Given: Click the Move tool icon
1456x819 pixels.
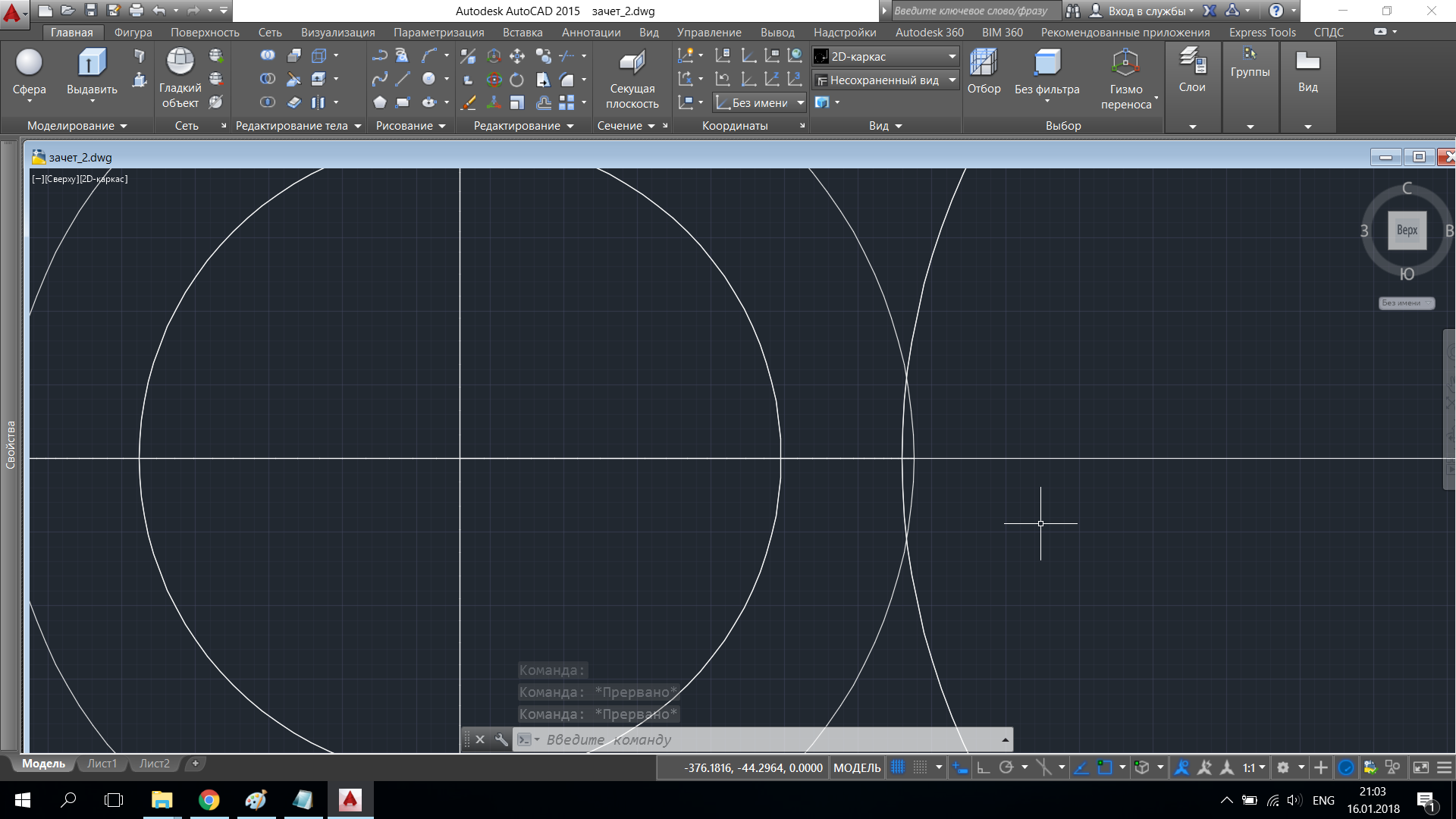Looking at the screenshot, I should tap(517, 55).
